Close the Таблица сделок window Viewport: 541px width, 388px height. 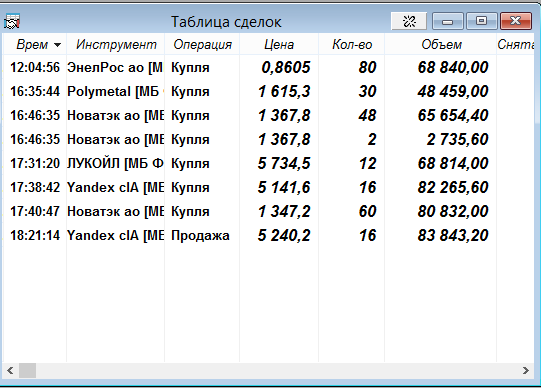(515, 21)
